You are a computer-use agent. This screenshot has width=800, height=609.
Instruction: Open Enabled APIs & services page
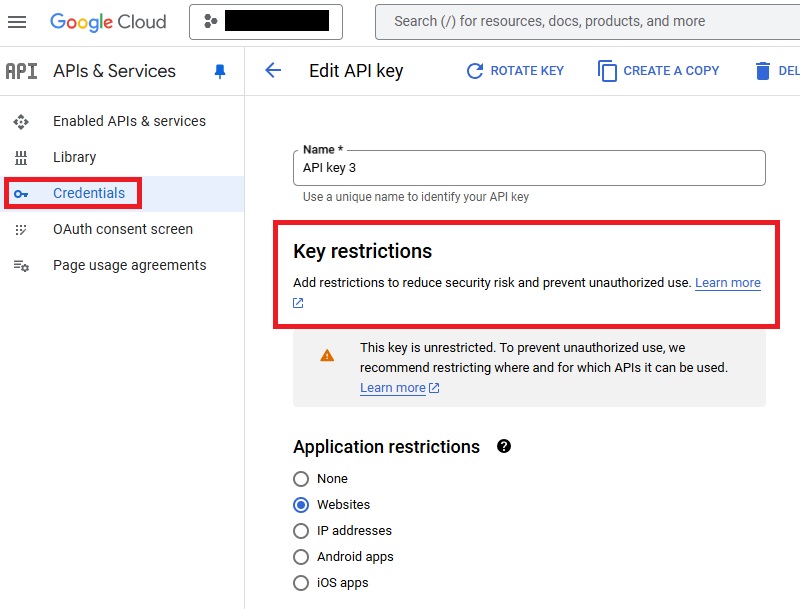[129, 121]
